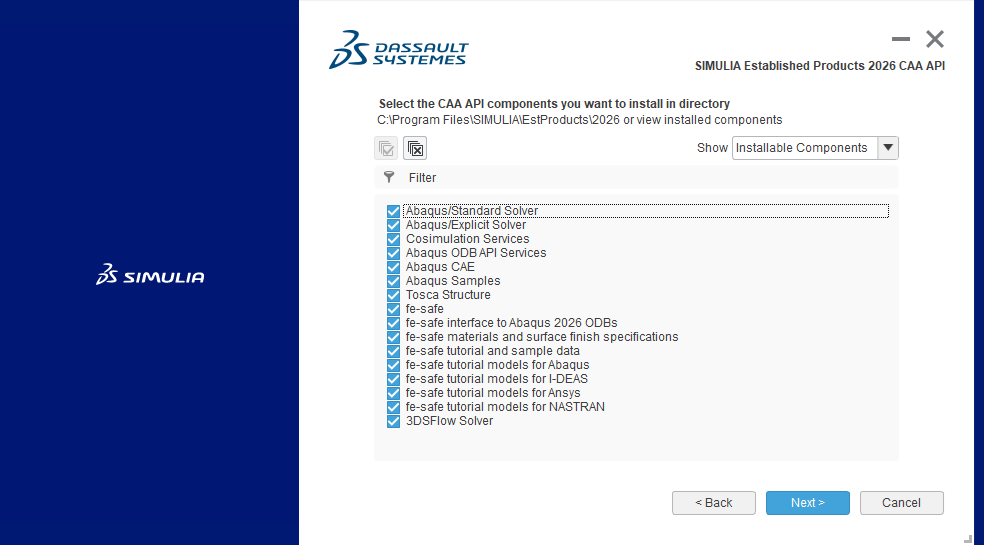Click the Next button

pyautogui.click(x=807, y=503)
